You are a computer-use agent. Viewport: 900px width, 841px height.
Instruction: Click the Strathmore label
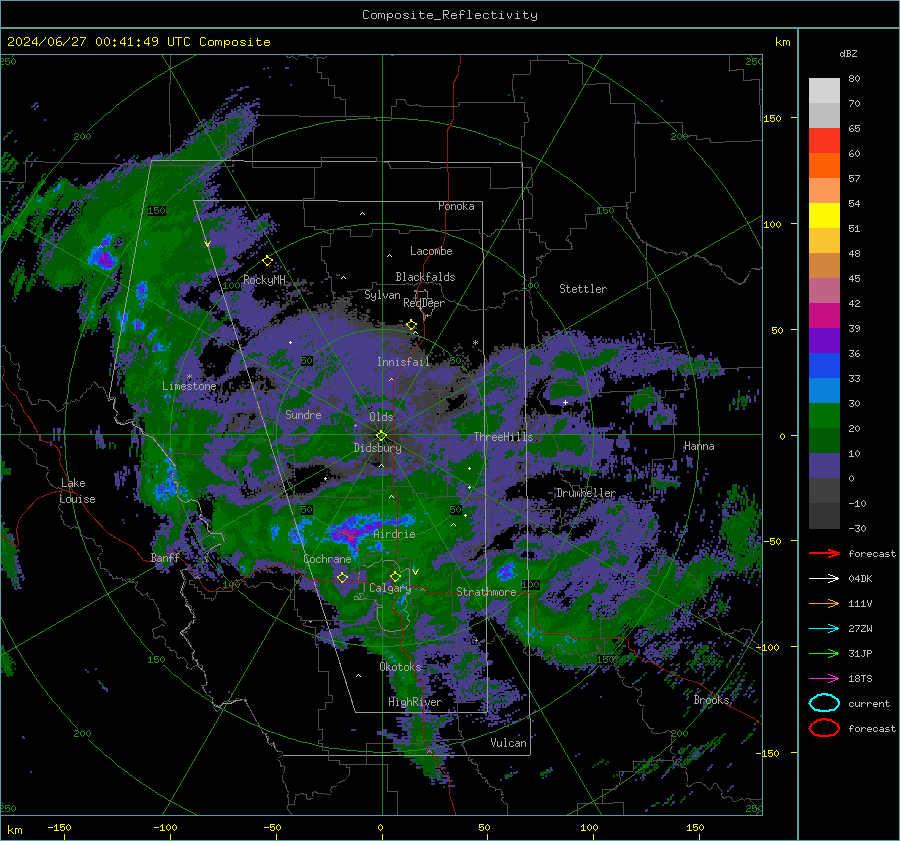[486, 592]
